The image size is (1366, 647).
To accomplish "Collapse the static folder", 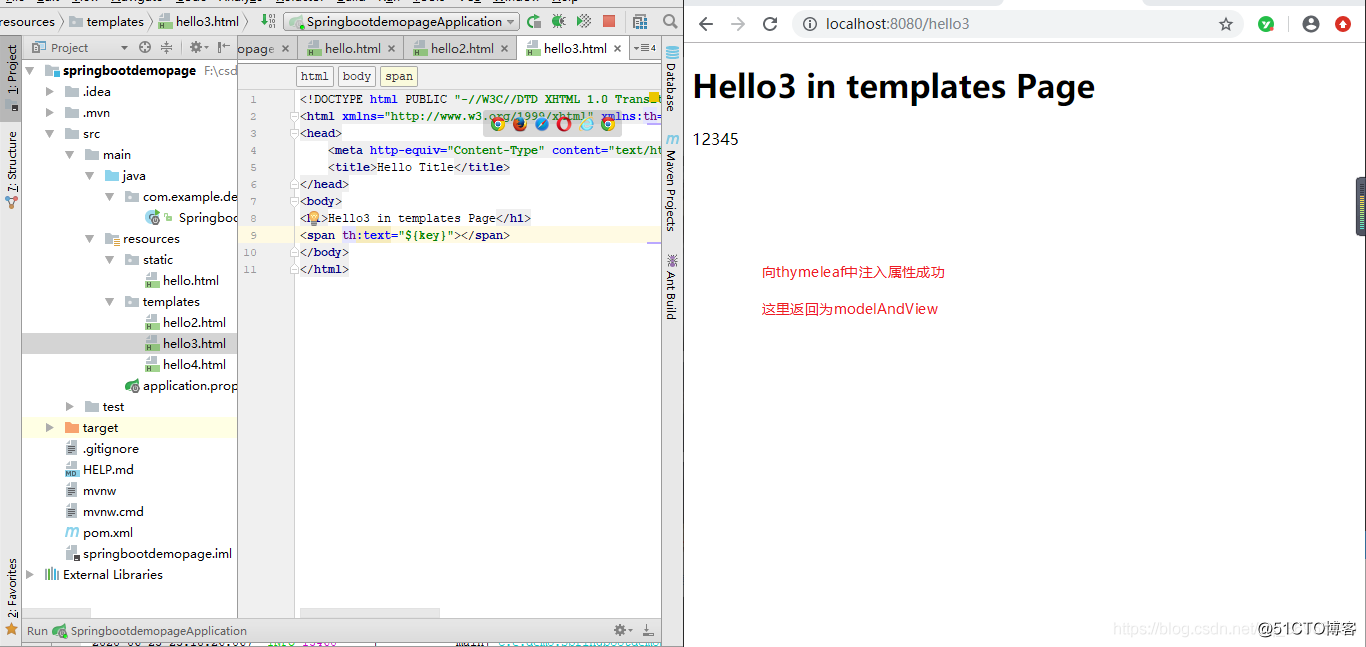I will 110,260.
